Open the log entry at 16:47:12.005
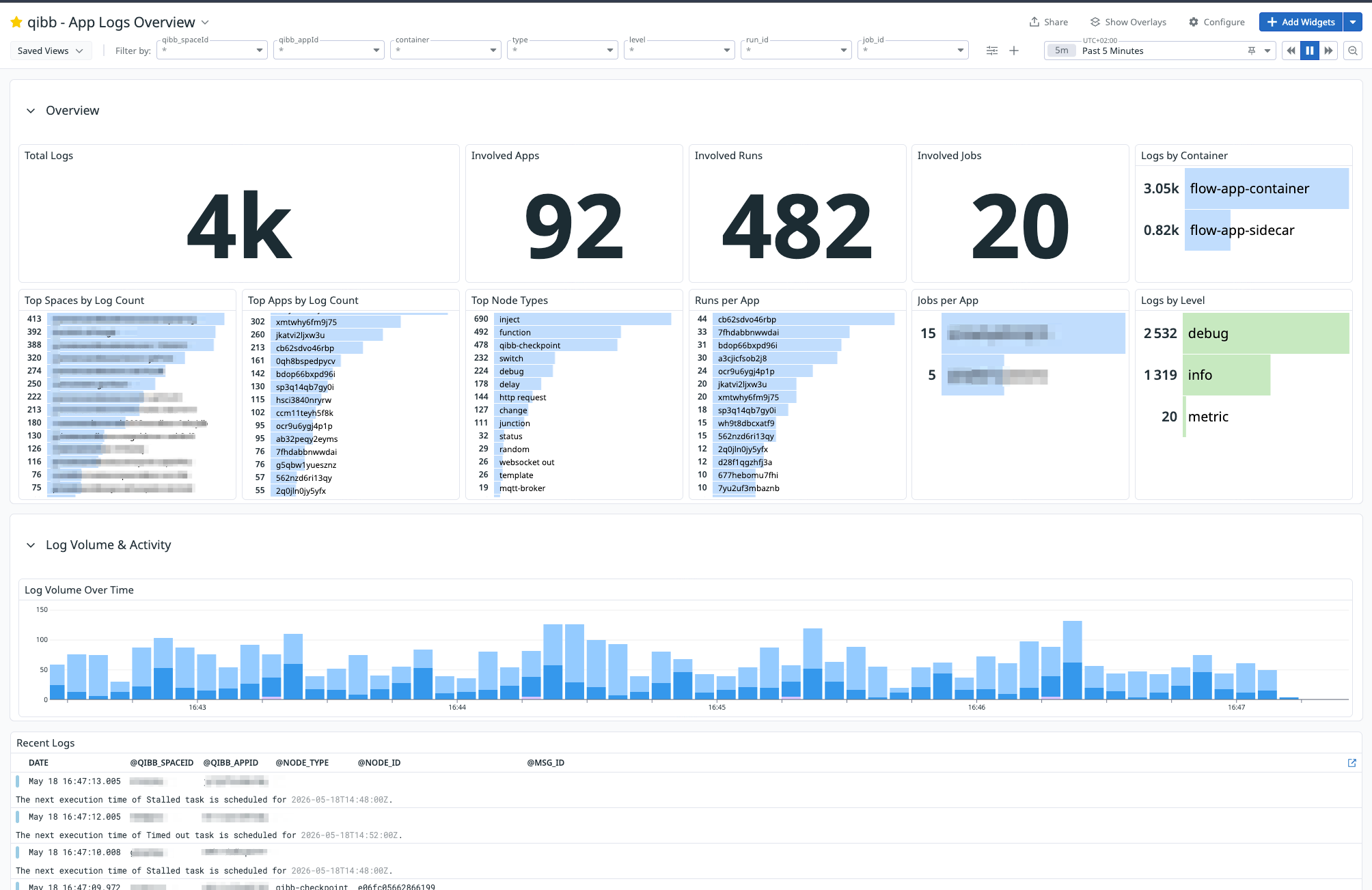Viewport: 1372px width, 890px height. pos(686,826)
